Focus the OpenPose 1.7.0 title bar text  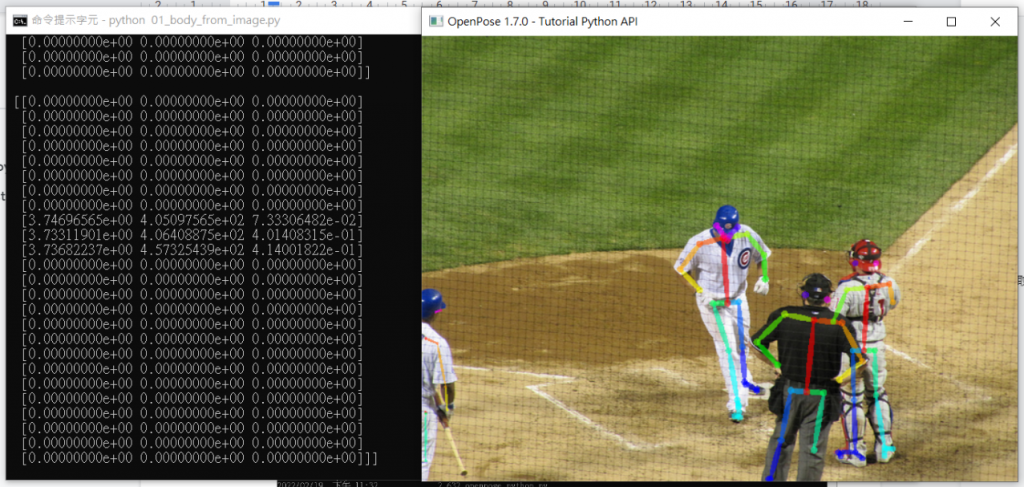pyautogui.click(x=543, y=22)
